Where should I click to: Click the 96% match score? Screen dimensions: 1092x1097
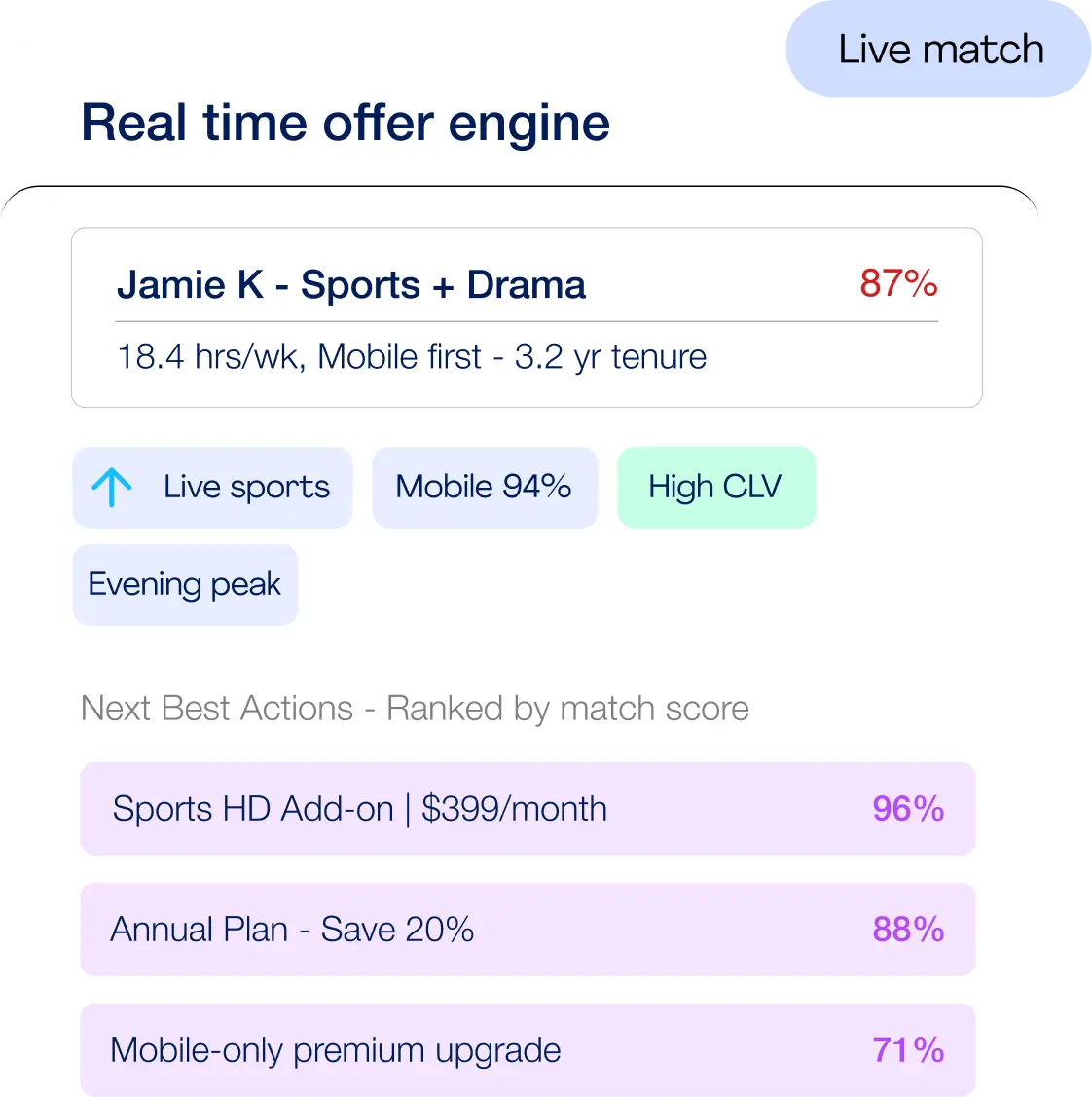pyautogui.click(x=907, y=809)
